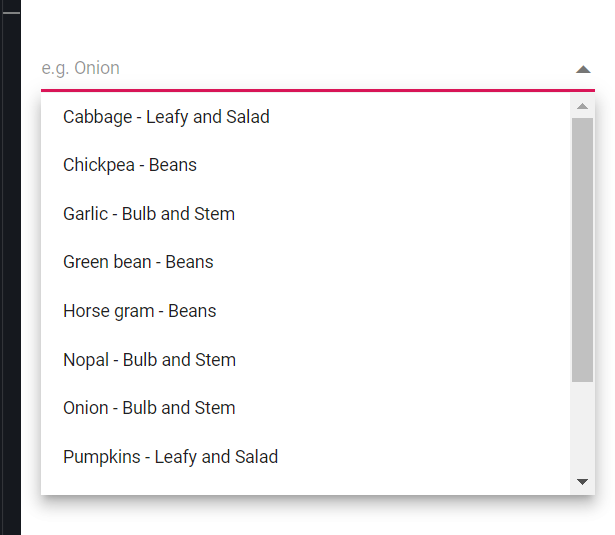This screenshot has height=535, width=615.
Task: Choose Pumpkins - Leafy and Salad
Action: [x=170, y=457]
